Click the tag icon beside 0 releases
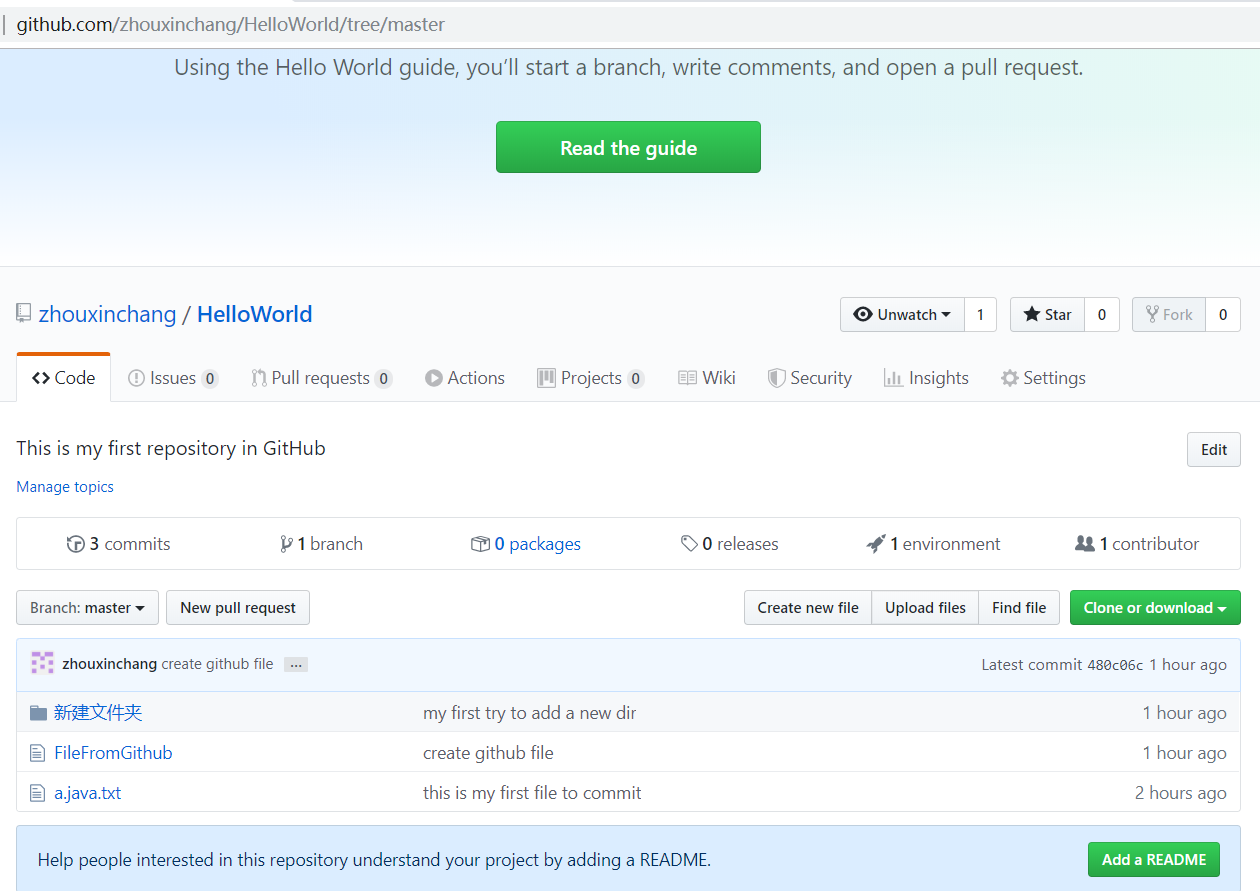This screenshot has height=891, width=1260. click(x=689, y=544)
